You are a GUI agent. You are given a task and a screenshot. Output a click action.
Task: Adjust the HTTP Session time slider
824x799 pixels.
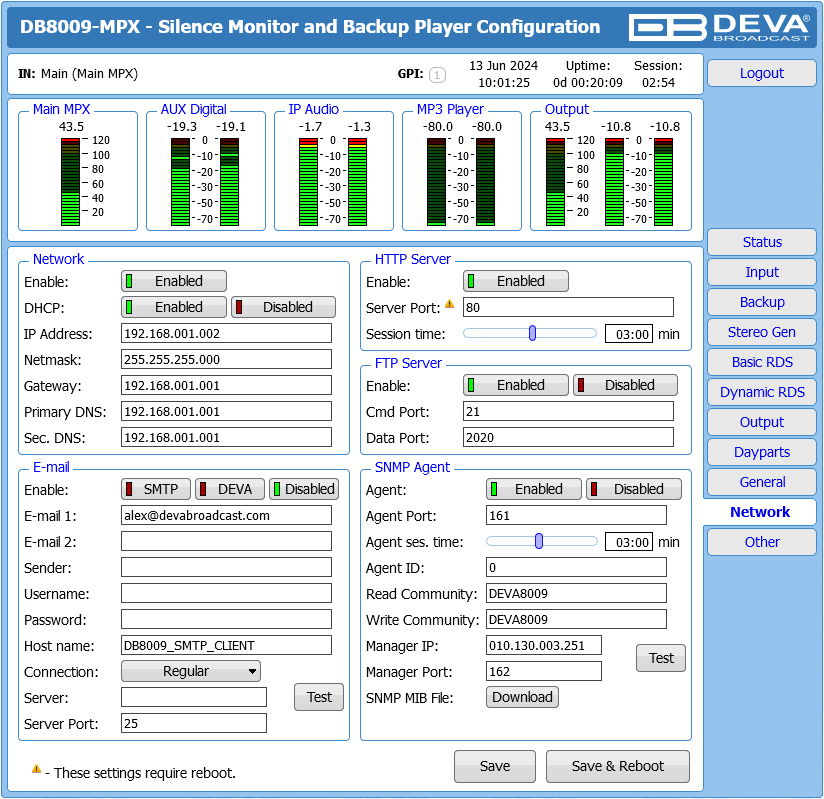click(x=530, y=333)
